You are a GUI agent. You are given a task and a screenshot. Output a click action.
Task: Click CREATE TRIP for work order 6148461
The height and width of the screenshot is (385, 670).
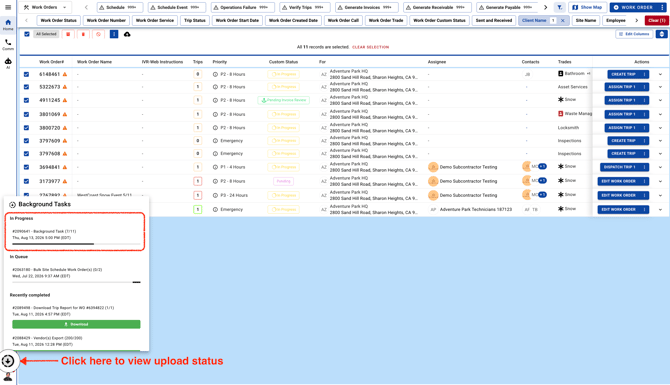click(x=623, y=74)
